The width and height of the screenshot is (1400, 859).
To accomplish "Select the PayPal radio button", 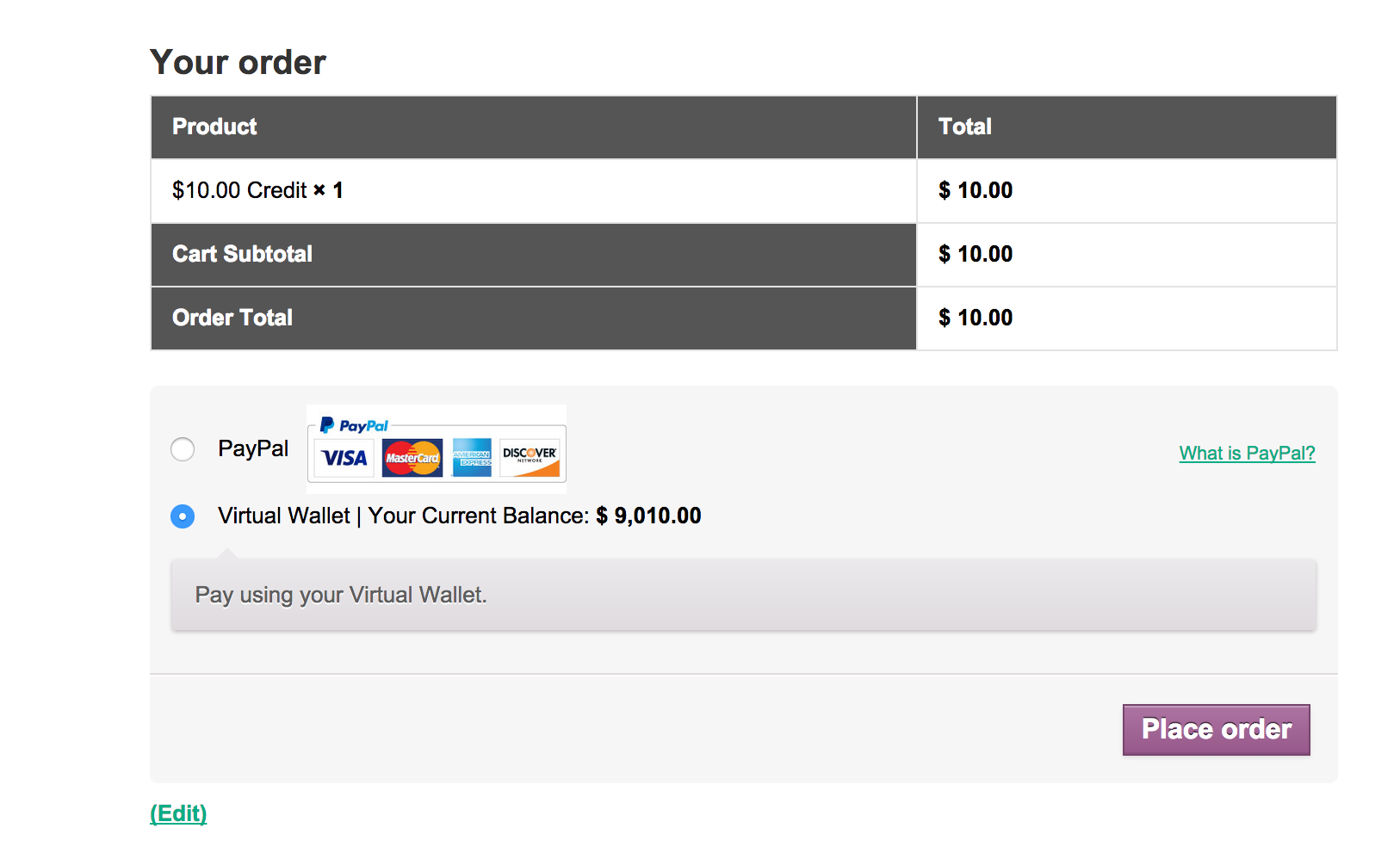I will point(183,449).
